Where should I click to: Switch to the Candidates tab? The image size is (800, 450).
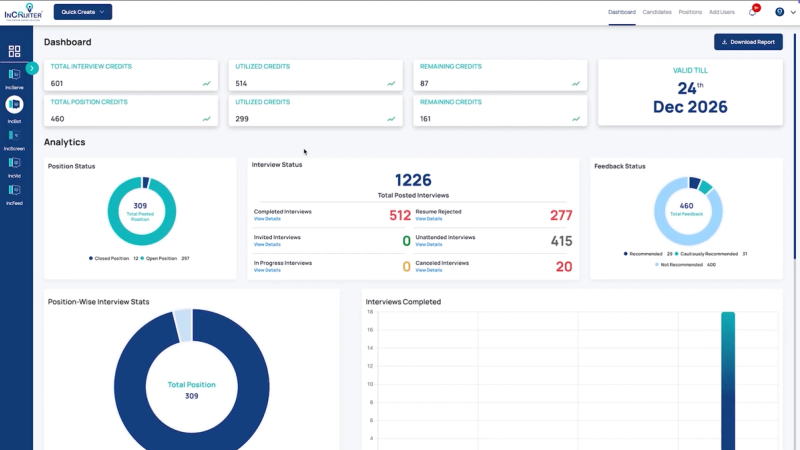pyautogui.click(x=657, y=12)
